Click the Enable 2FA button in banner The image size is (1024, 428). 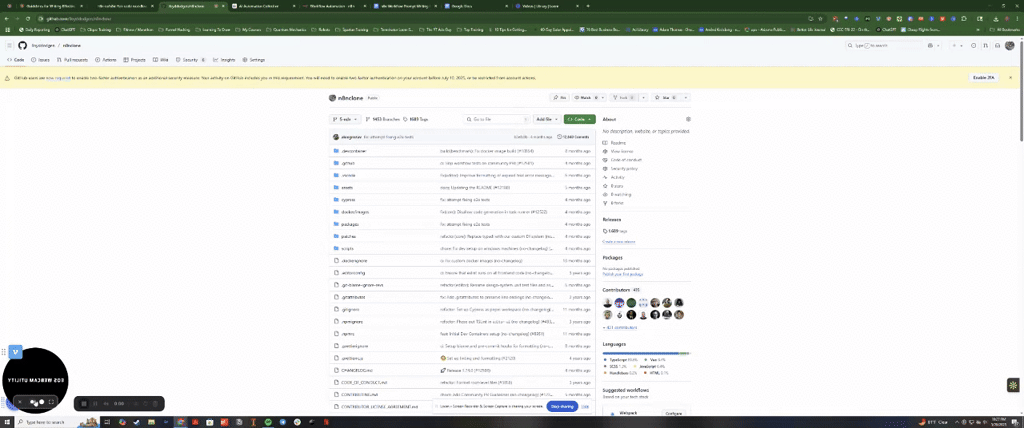tap(984, 78)
